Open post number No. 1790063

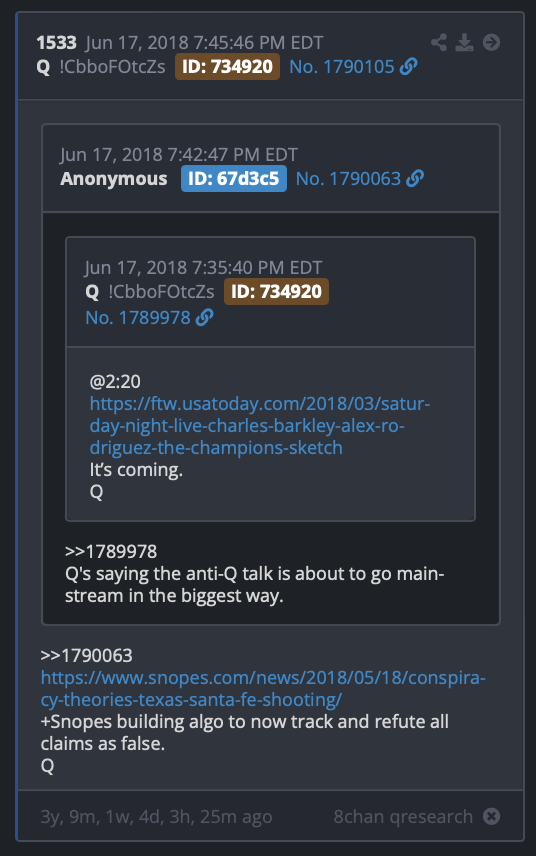tap(348, 179)
